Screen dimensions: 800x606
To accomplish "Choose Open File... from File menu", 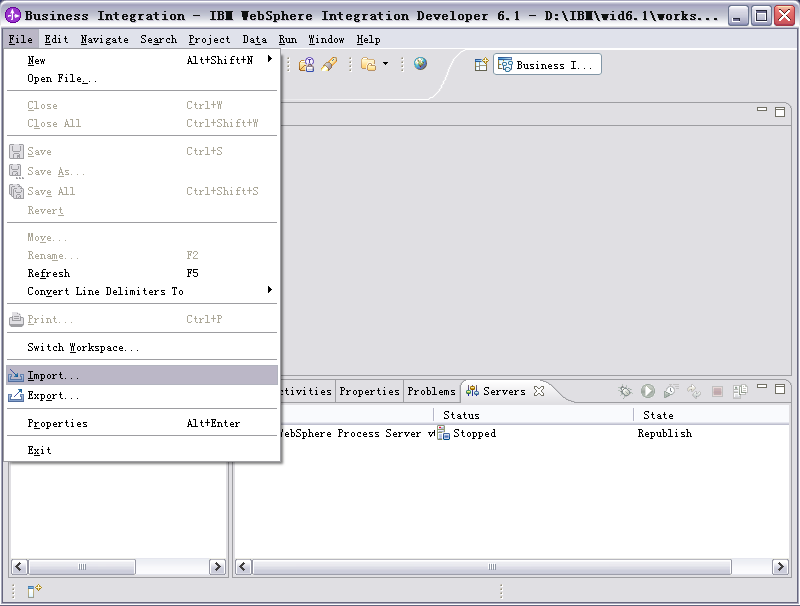I will tap(142, 79).
